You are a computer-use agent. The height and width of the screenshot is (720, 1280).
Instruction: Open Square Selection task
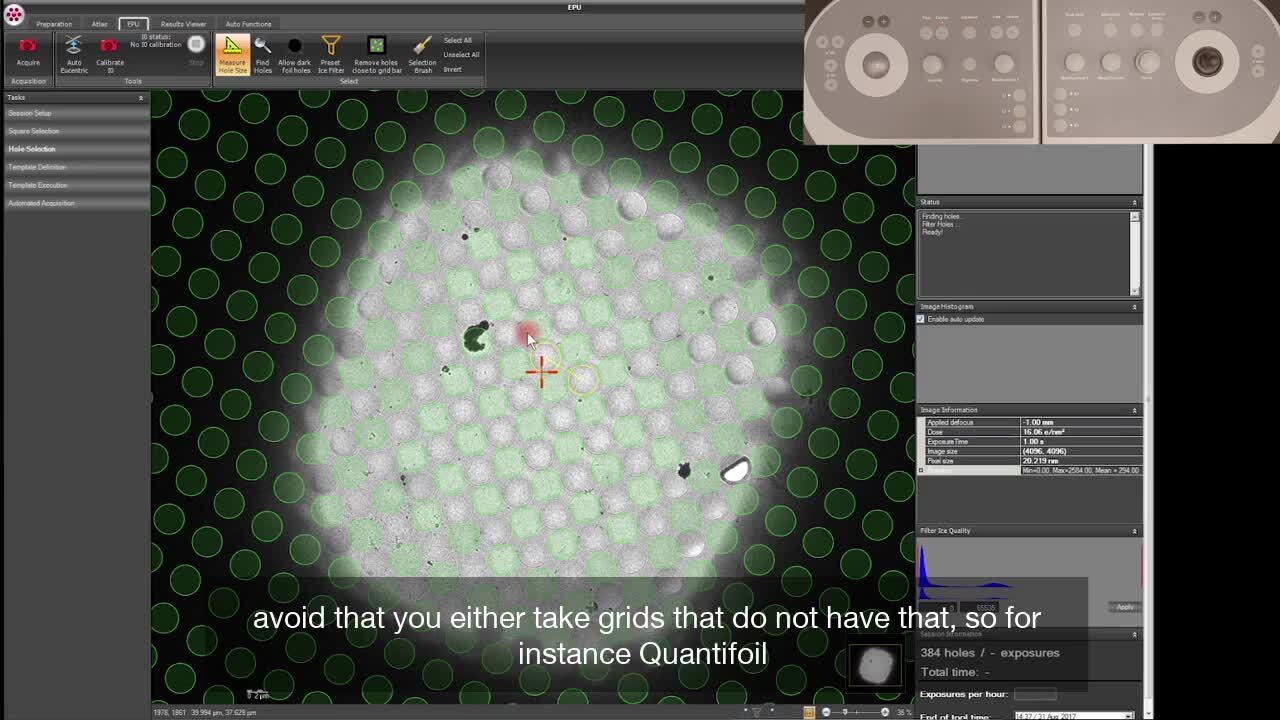34,131
